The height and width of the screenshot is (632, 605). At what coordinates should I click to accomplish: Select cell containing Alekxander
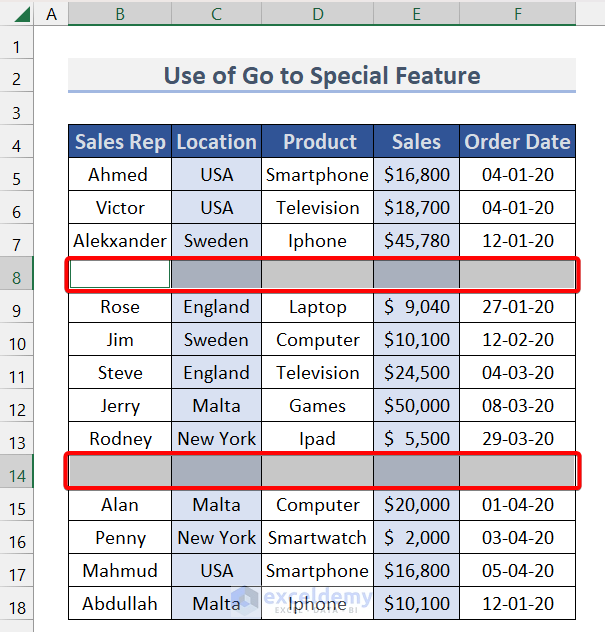(x=120, y=241)
